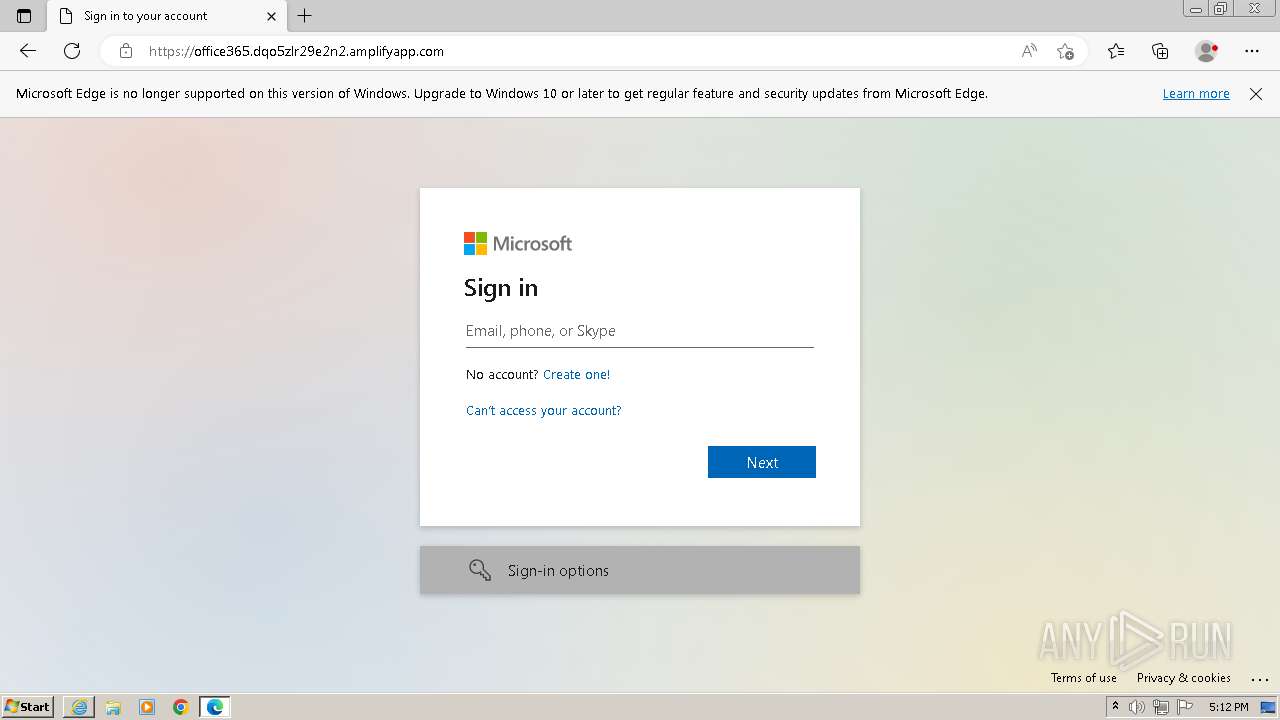Screen dimensions: 1280x720
Task: Open the Favorites list
Action: coord(1116,51)
